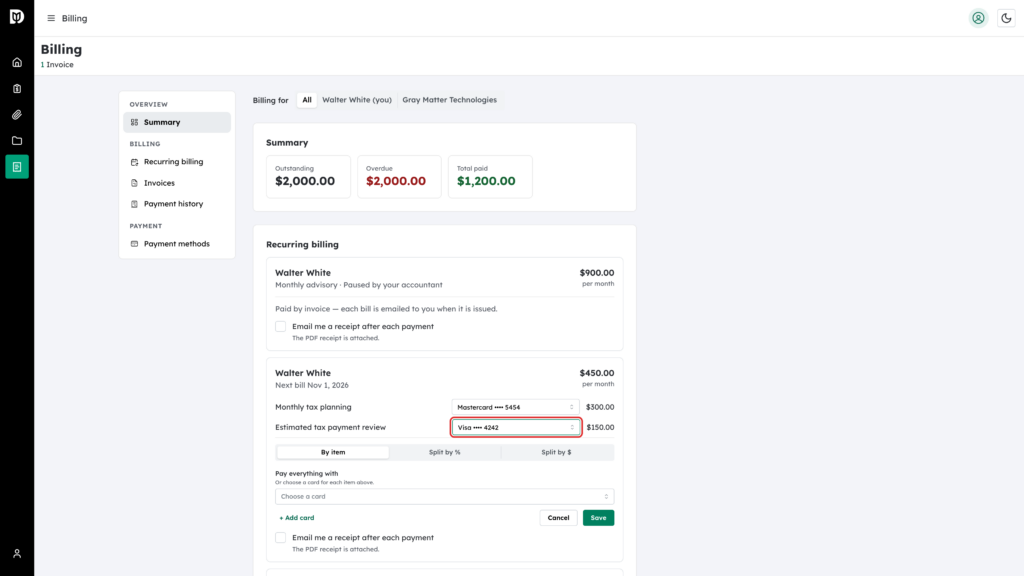Image resolution: width=1024 pixels, height=576 pixels.
Task: Open the folder icon in the left sidebar
Action: [17, 141]
